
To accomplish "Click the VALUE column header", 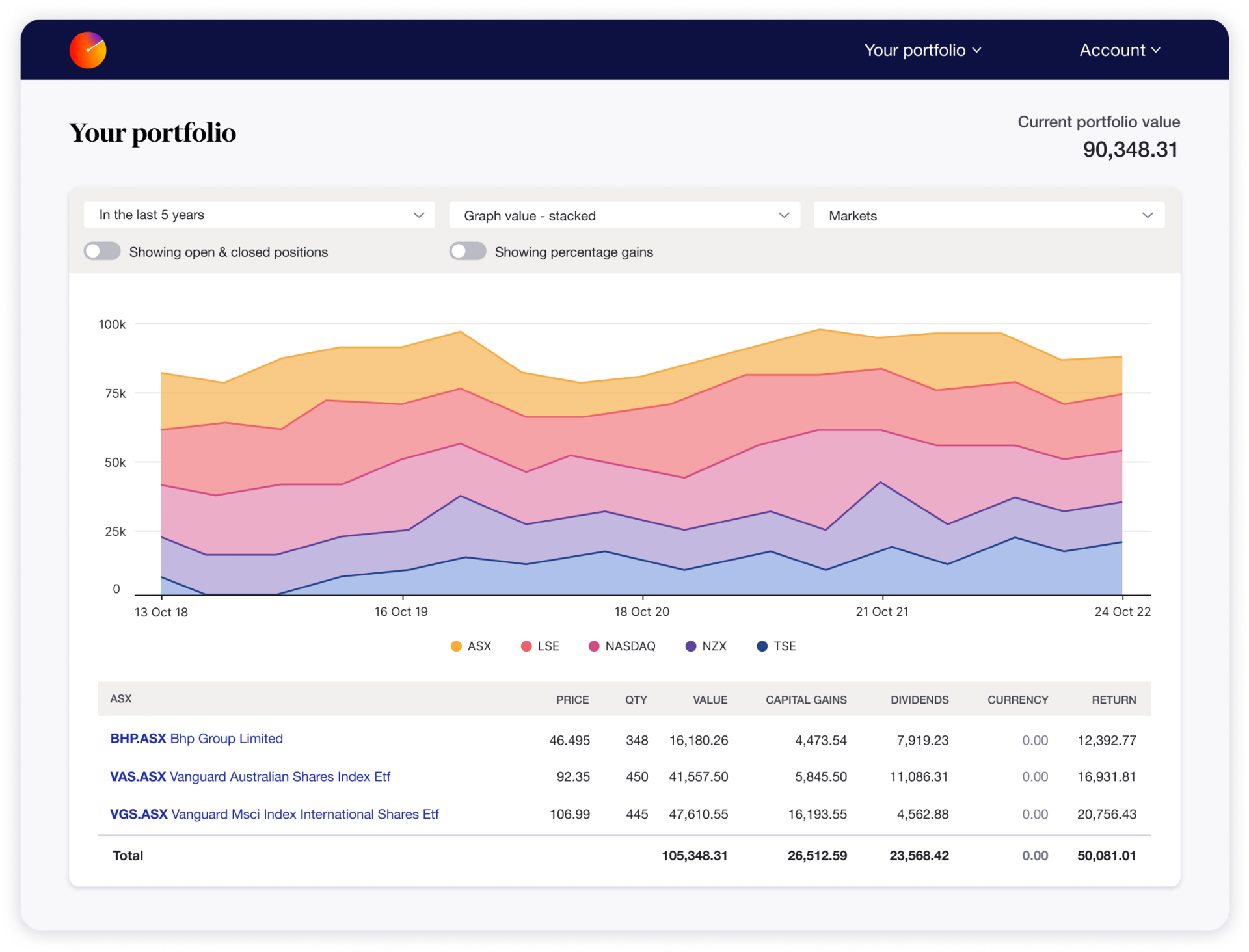I will 710,700.
